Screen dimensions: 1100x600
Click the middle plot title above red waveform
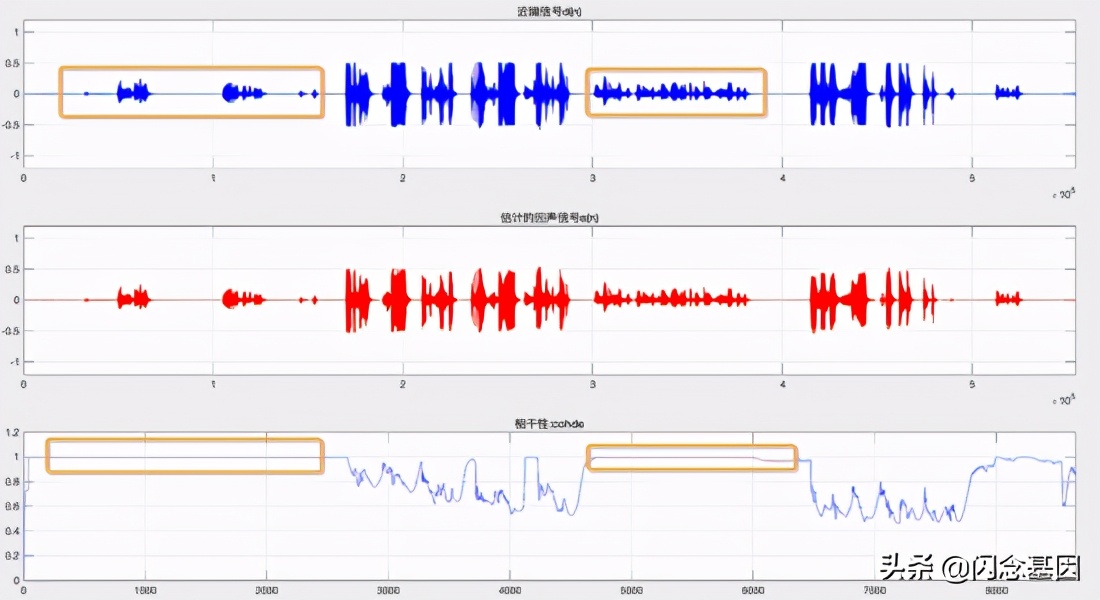pos(549,217)
